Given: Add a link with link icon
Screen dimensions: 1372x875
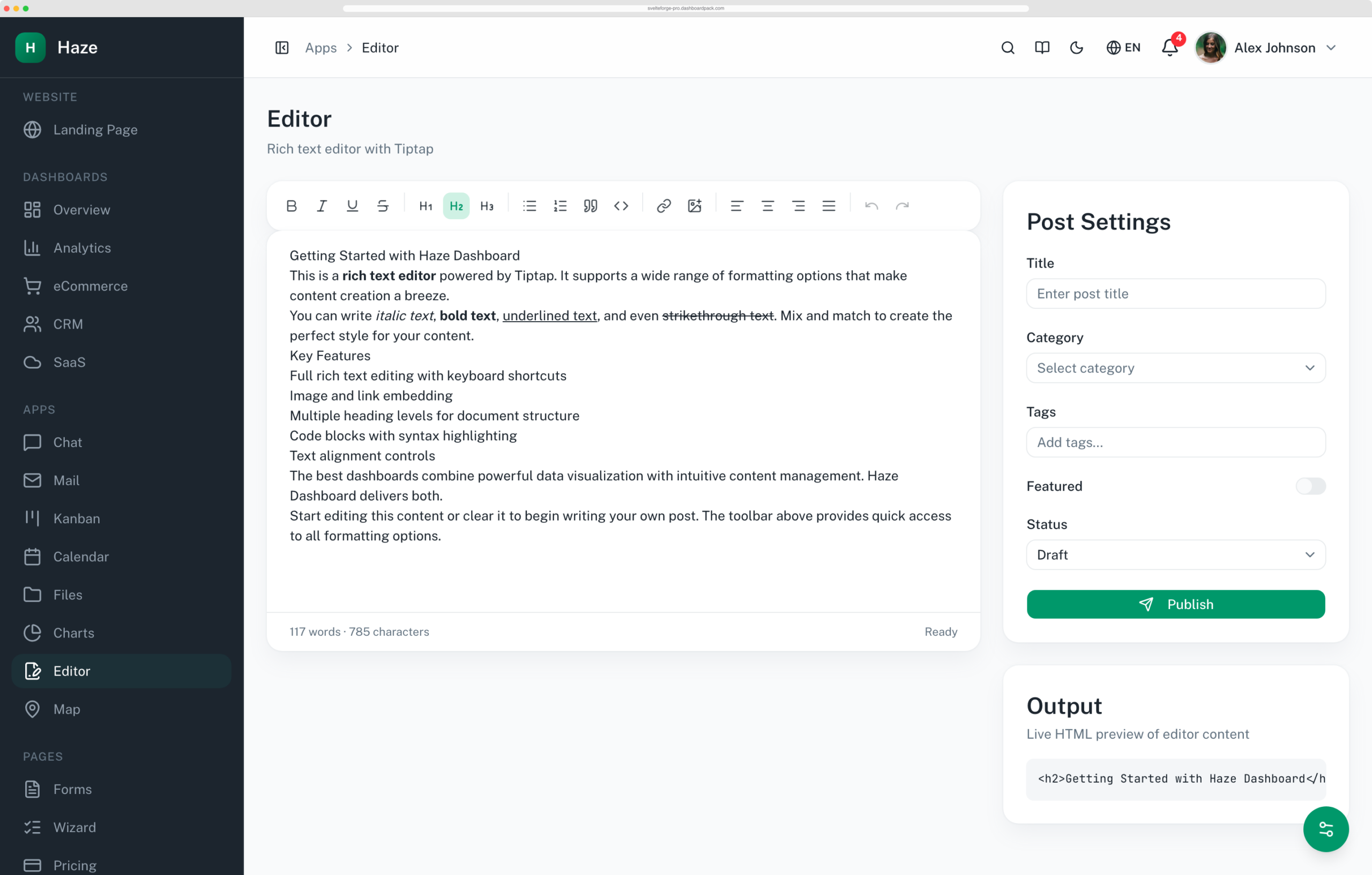Looking at the screenshot, I should (x=664, y=206).
